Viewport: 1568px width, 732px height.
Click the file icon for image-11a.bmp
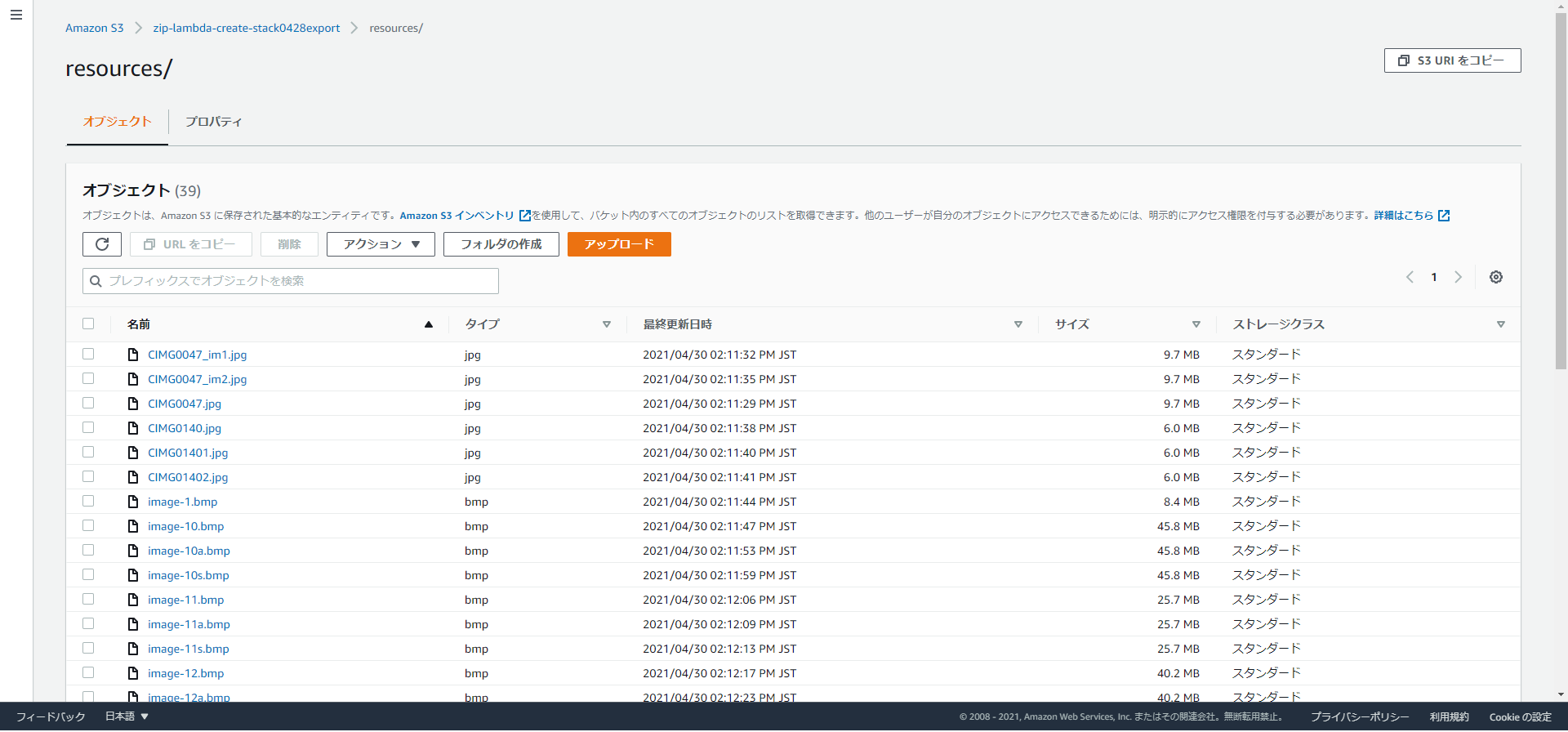133,624
